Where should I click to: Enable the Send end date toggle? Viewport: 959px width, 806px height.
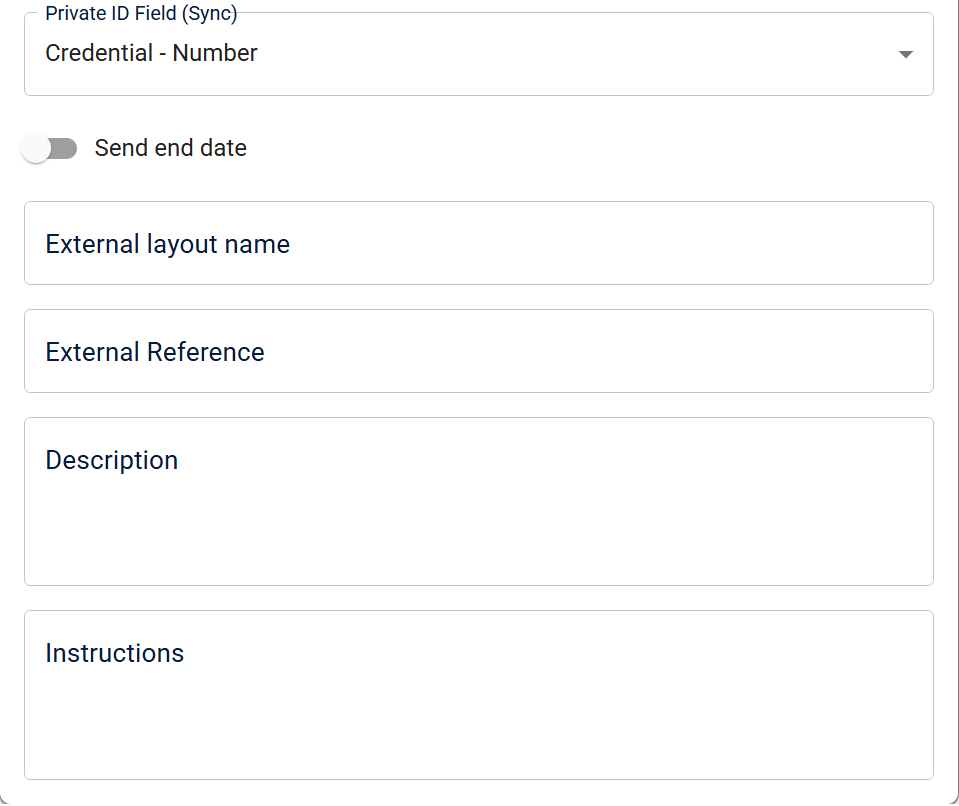tap(48, 148)
